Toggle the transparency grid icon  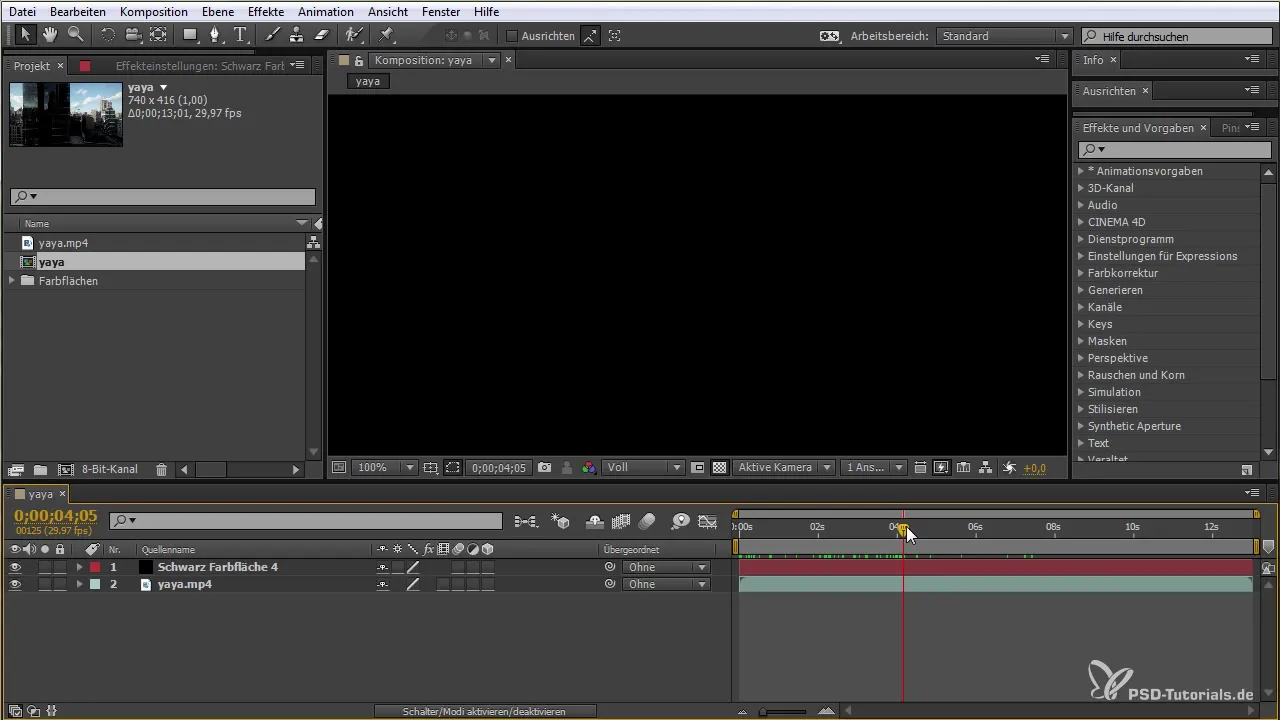(718, 467)
